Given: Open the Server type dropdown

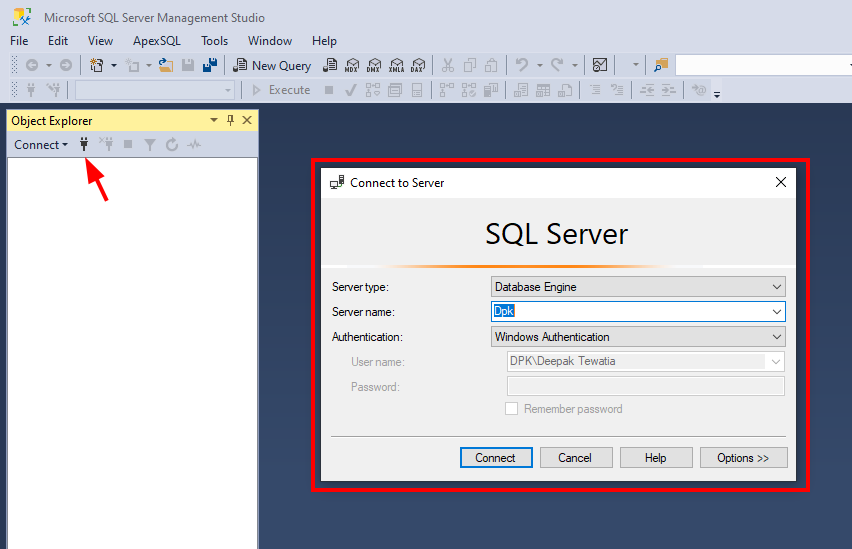Looking at the screenshot, I should point(638,286).
